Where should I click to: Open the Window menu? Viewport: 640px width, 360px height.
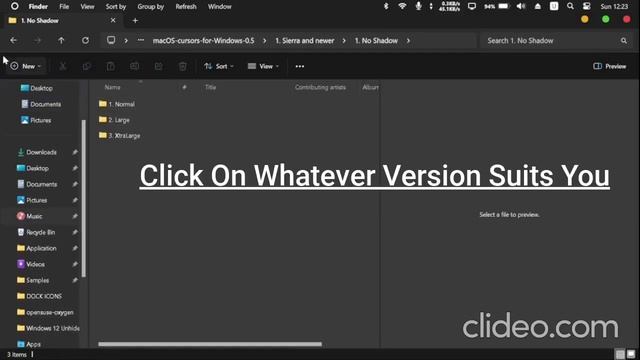[220, 7]
